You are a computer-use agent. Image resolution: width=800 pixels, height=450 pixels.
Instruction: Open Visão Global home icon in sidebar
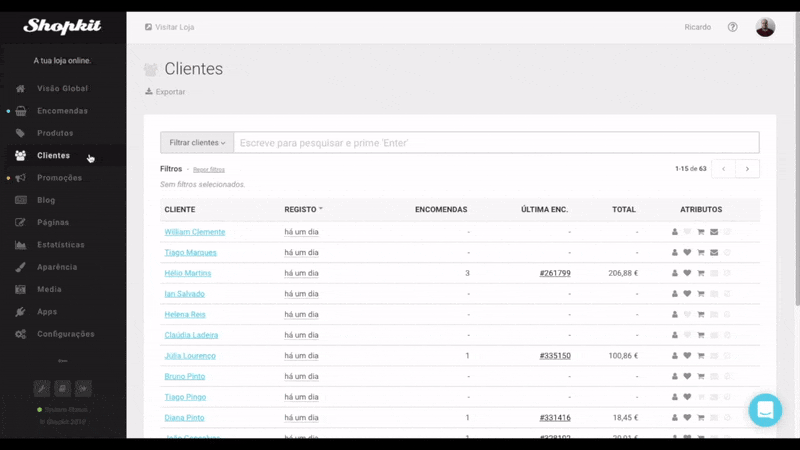pyautogui.click(x=20, y=89)
